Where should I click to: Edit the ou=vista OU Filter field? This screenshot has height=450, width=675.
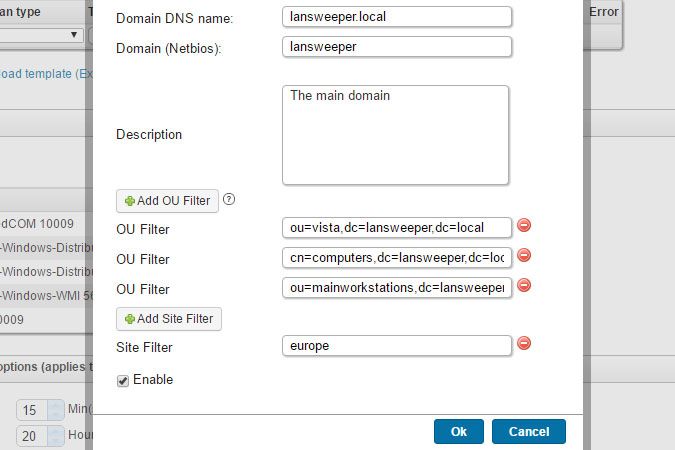pos(397,228)
